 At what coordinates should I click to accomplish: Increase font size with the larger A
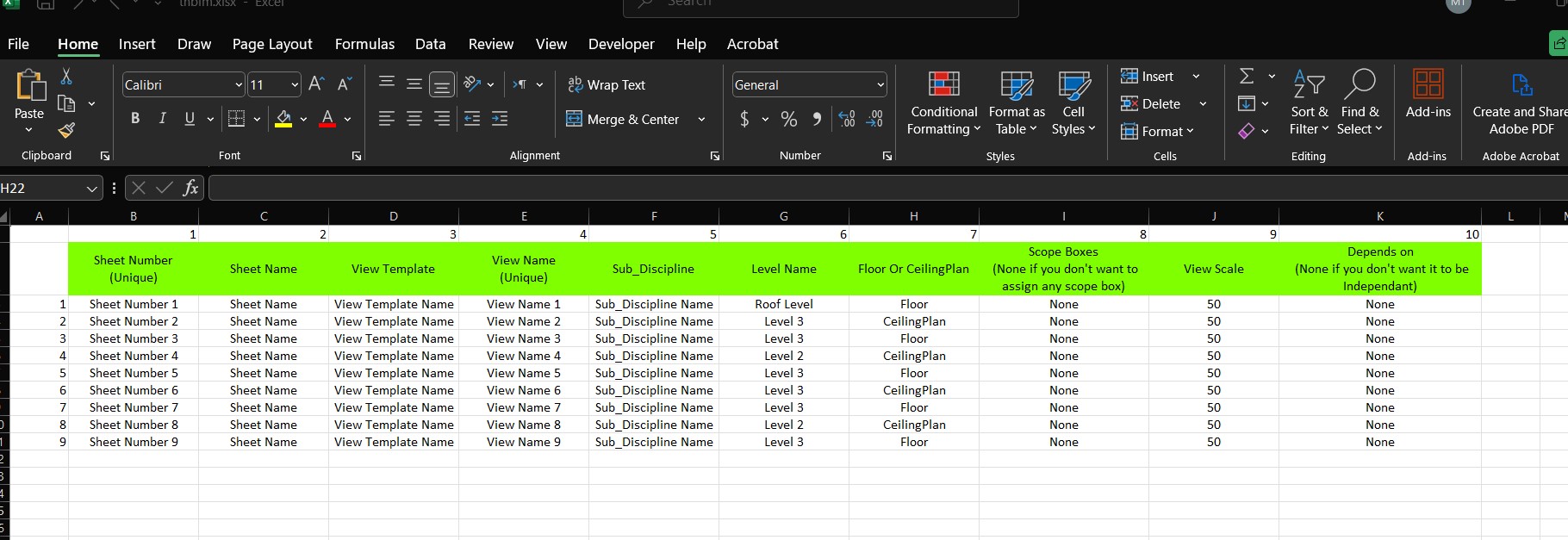pos(316,84)
